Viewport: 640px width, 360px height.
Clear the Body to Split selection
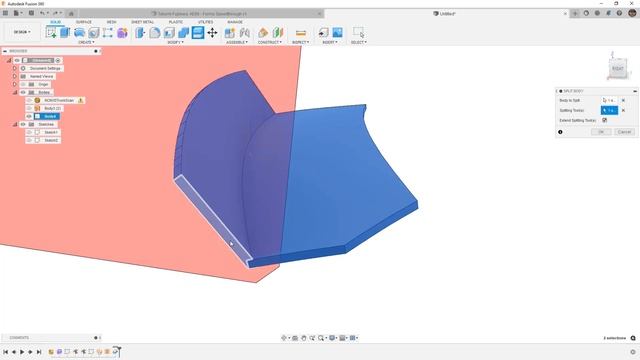tap(623, 100)
